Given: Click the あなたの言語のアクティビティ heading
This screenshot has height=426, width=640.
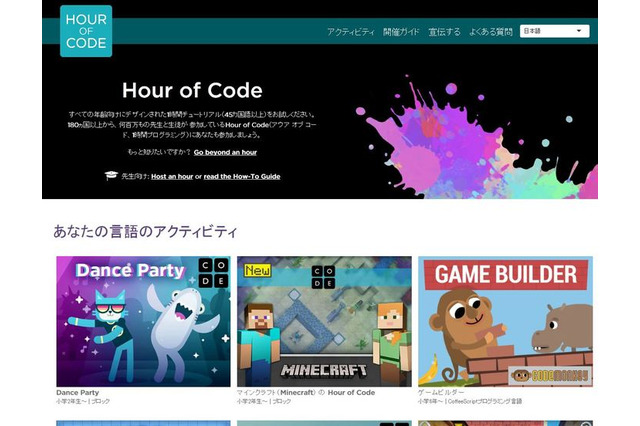Looking at the screenshot, I should (145, 231).
